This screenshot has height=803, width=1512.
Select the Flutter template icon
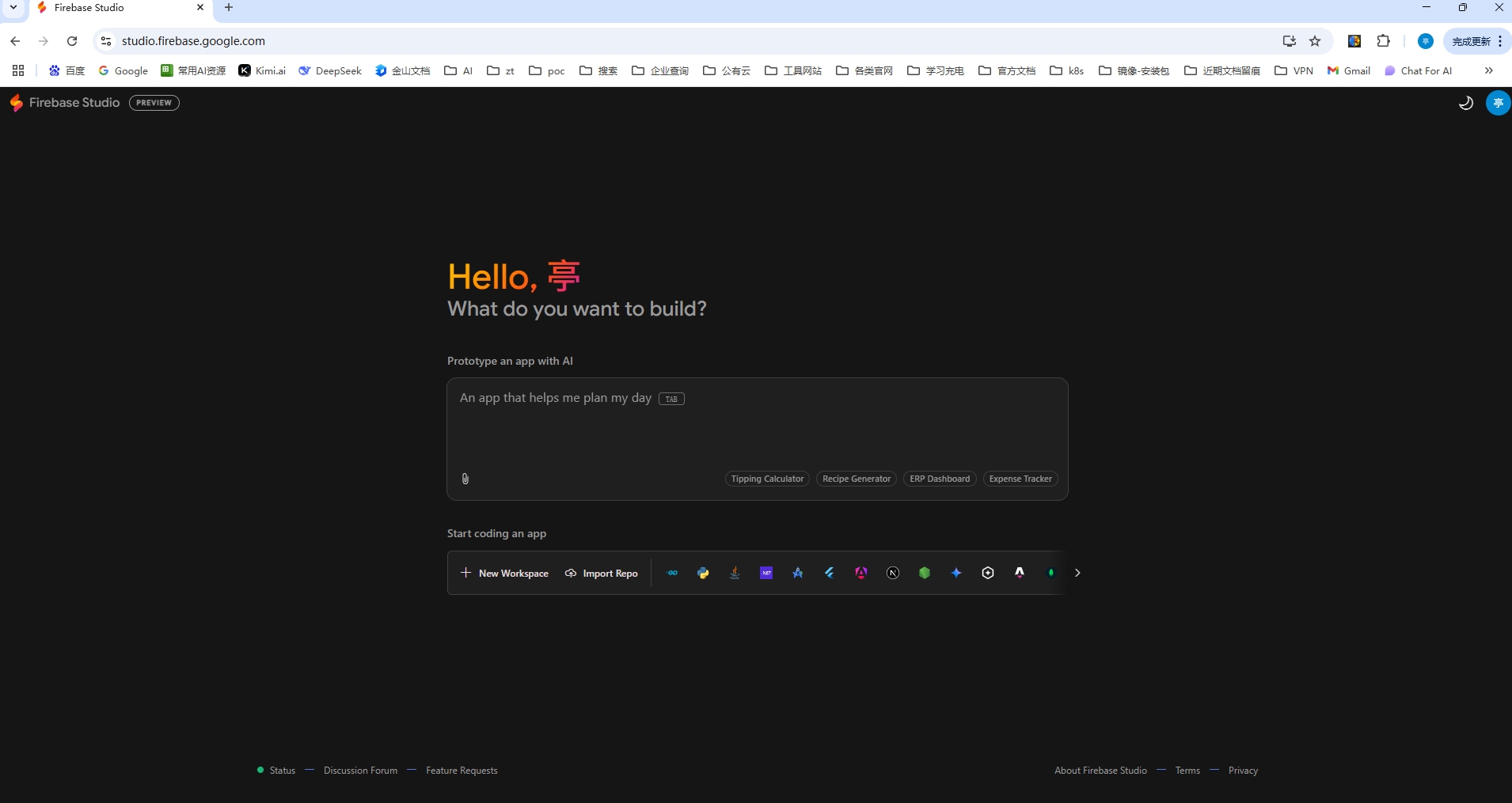click(x=830, y=573)
